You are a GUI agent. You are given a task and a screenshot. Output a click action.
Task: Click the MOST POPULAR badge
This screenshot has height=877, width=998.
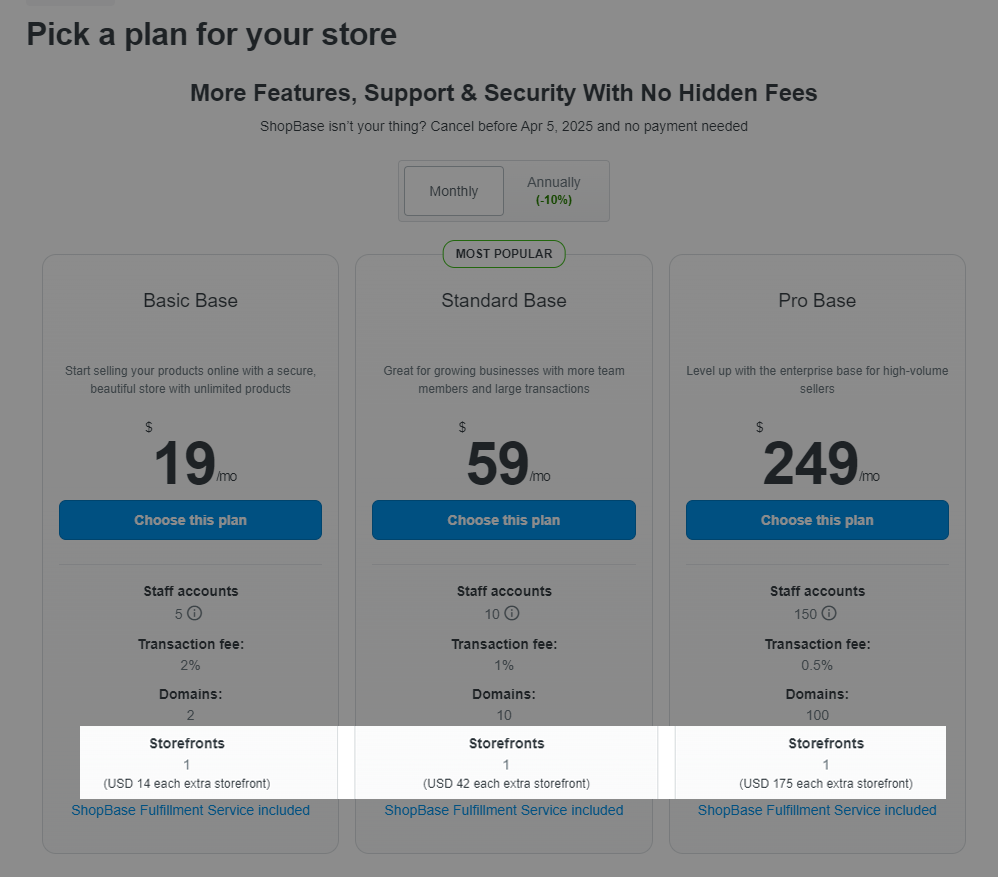coord(504,254)
